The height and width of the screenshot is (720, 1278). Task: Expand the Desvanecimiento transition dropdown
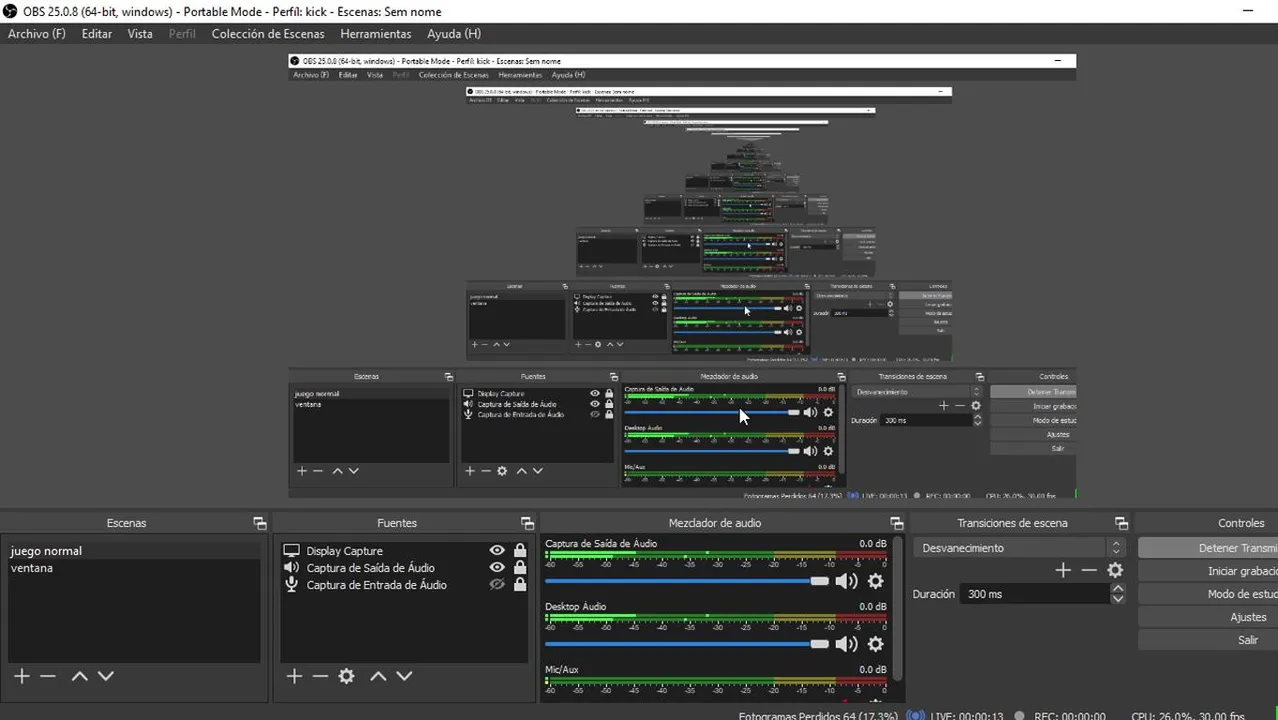(x=1018, y=548)
